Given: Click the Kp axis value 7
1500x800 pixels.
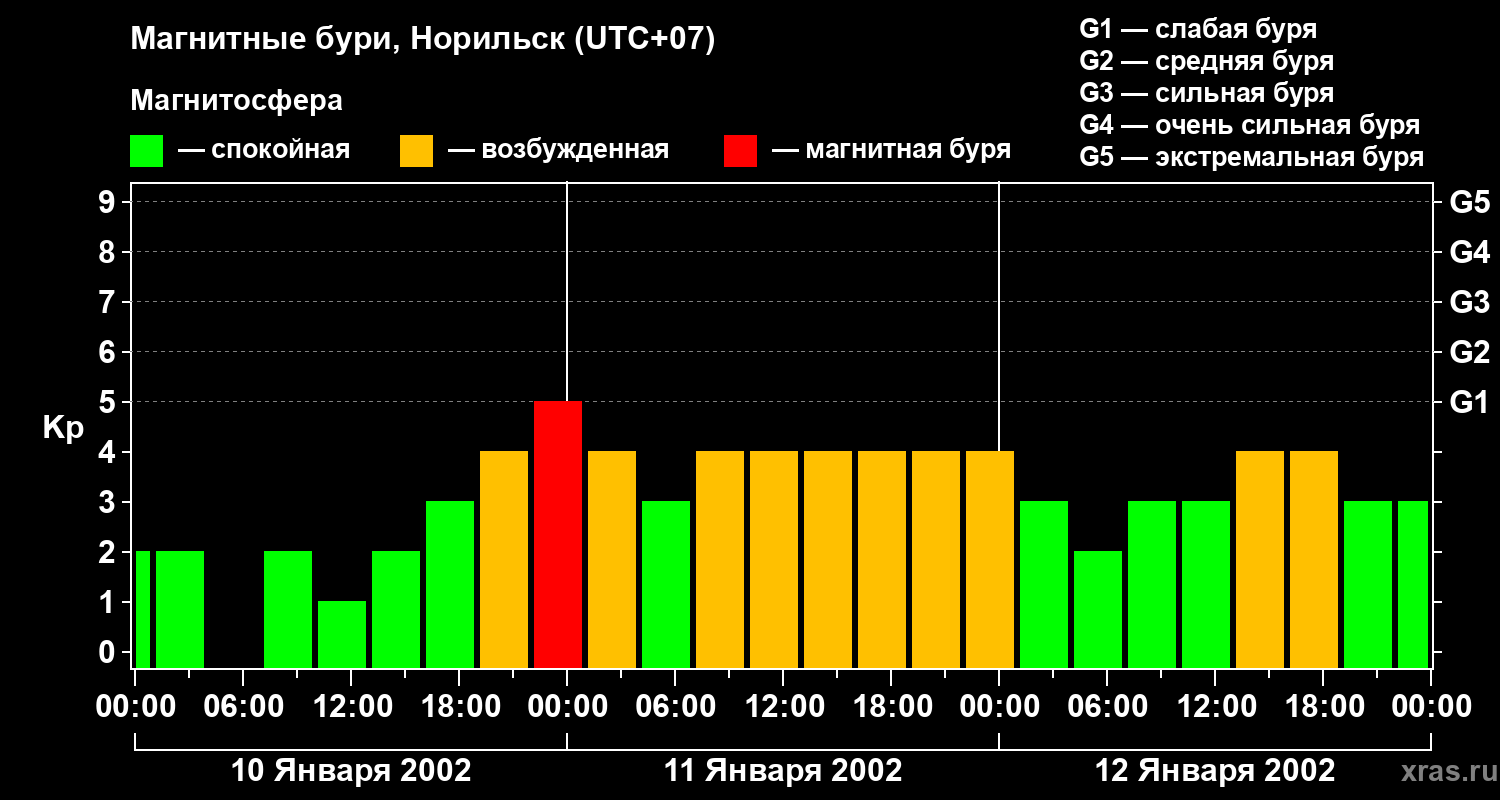Looking at the screenshot, I should [109, 302].
